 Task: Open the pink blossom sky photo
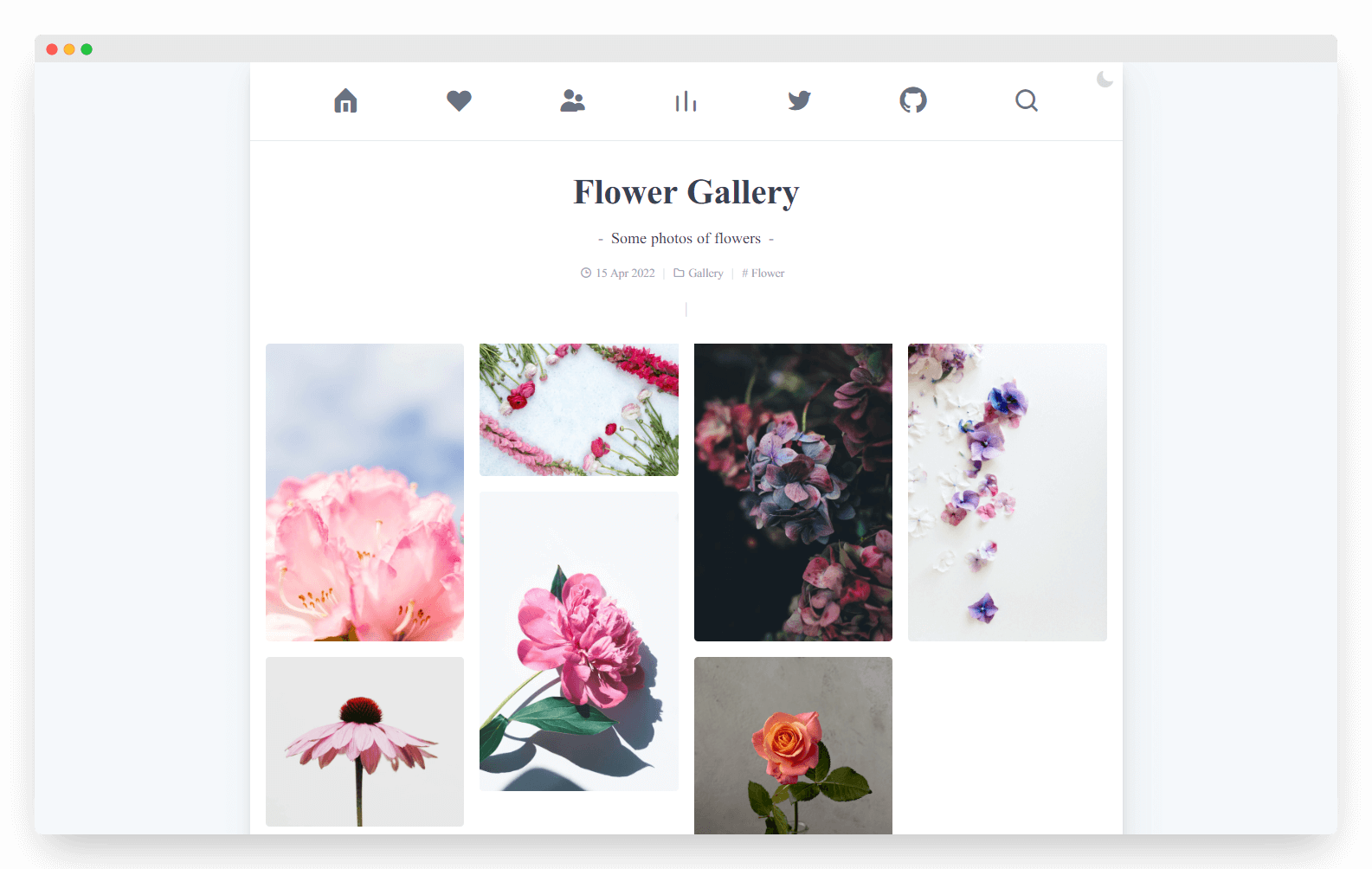pyautogui.click(x=364, y=492)
